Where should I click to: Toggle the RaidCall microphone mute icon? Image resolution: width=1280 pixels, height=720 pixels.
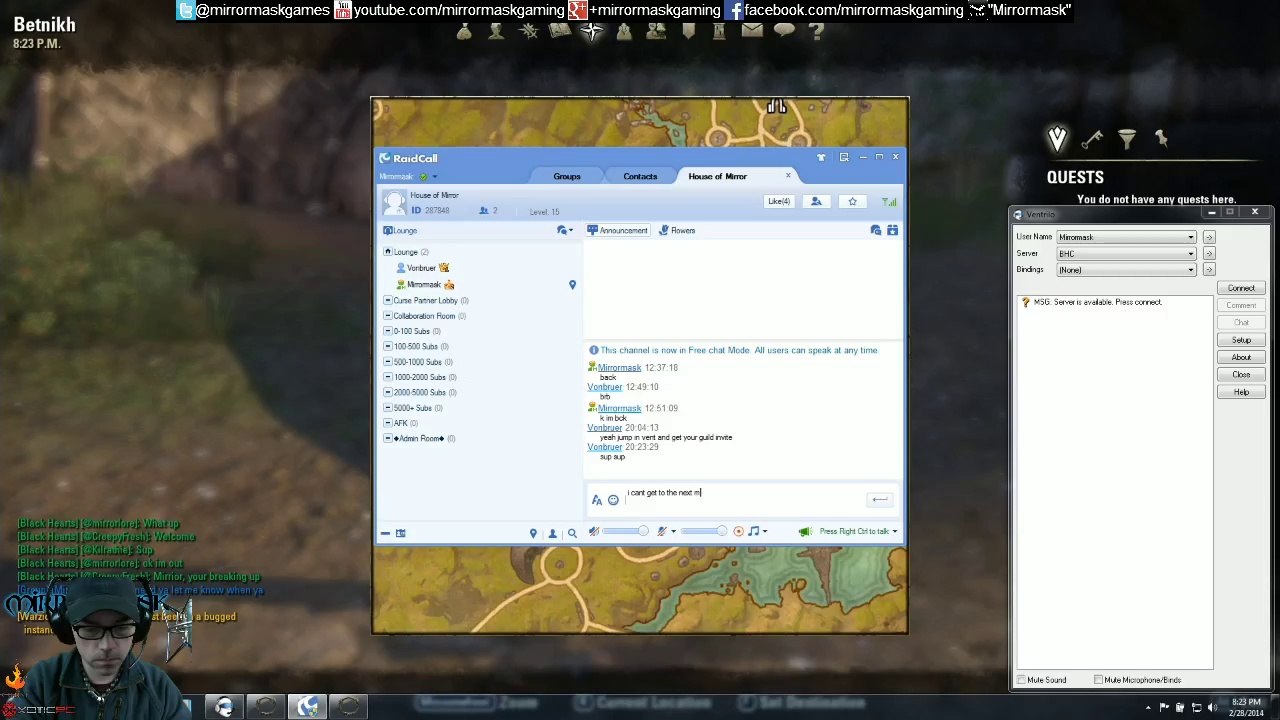click(661, 532)
